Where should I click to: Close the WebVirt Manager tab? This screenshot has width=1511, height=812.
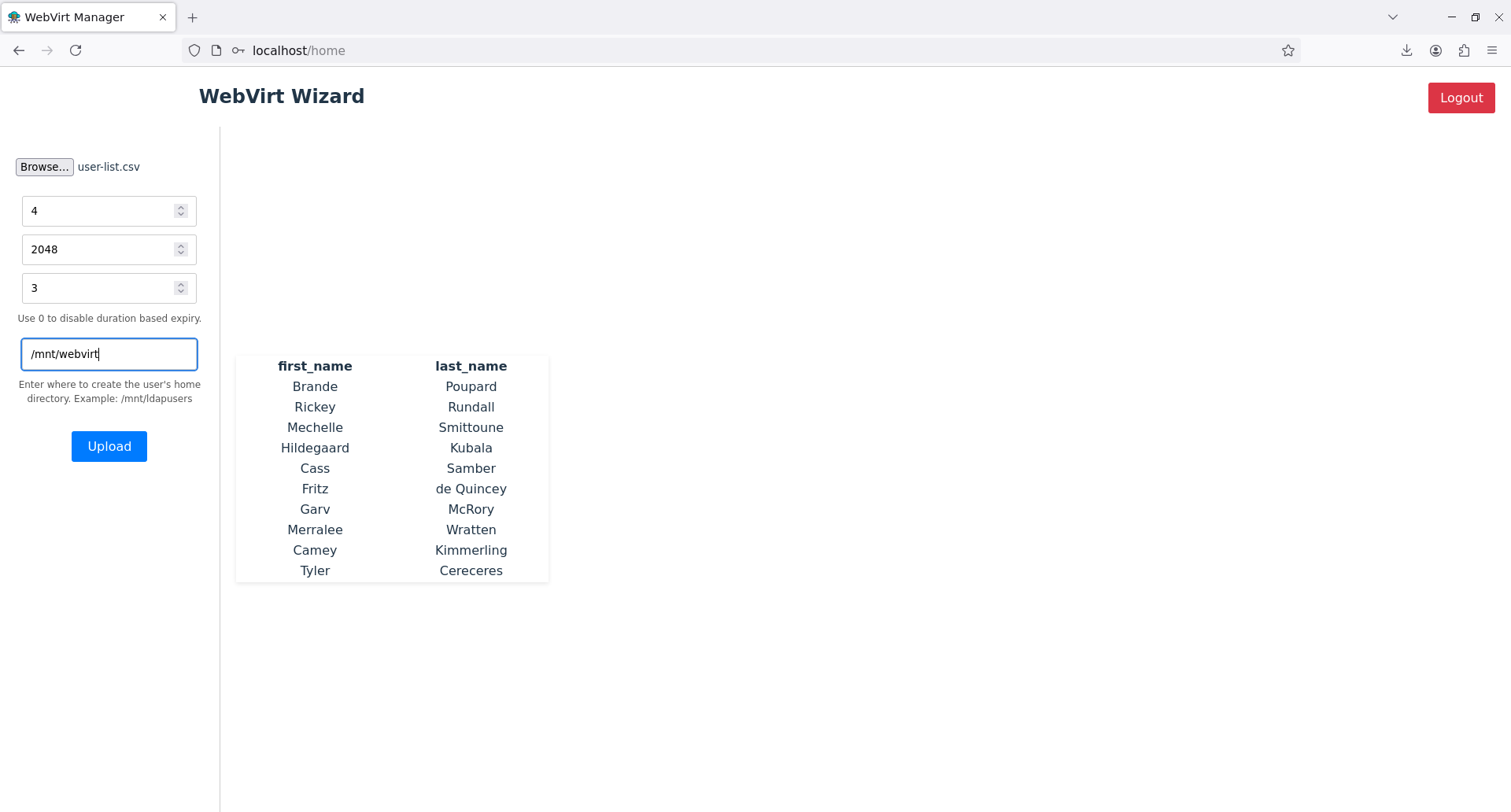163,17
